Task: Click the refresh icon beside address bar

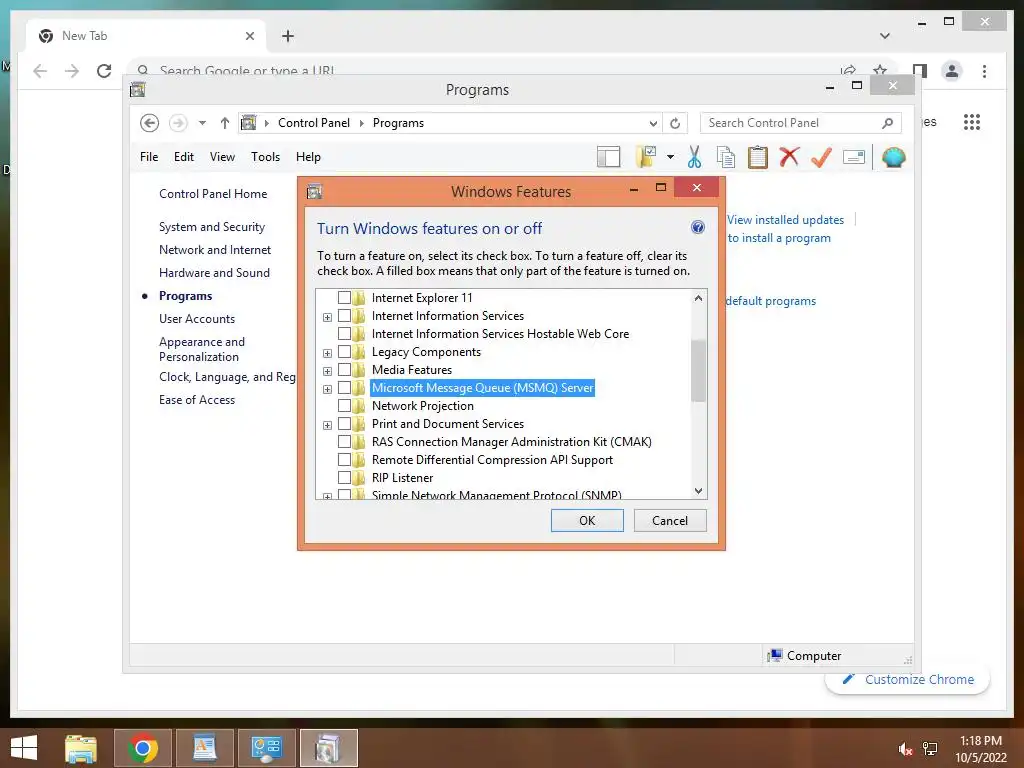Action: [675, 123]
